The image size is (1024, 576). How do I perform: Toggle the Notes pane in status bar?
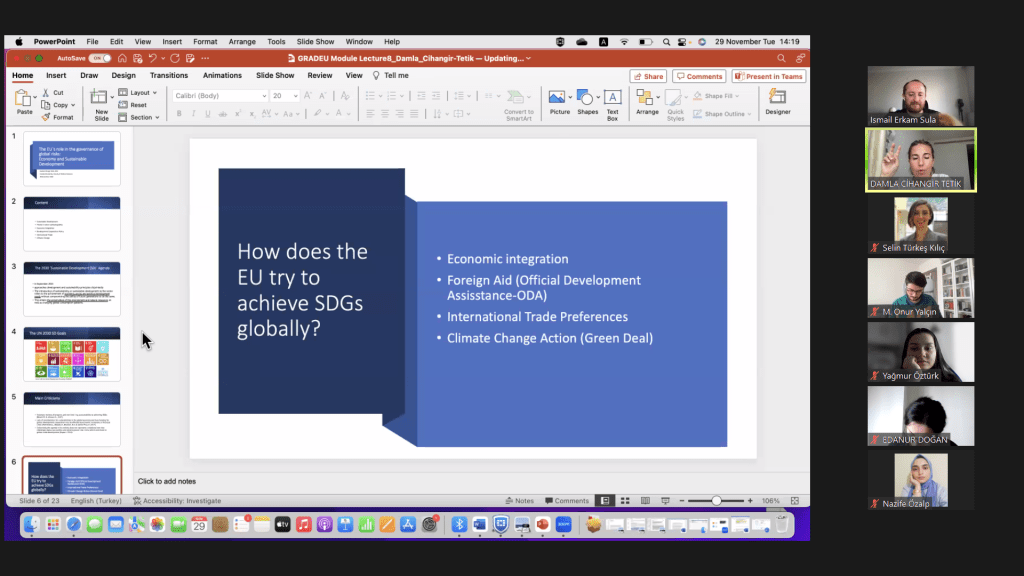coord(520,500)
